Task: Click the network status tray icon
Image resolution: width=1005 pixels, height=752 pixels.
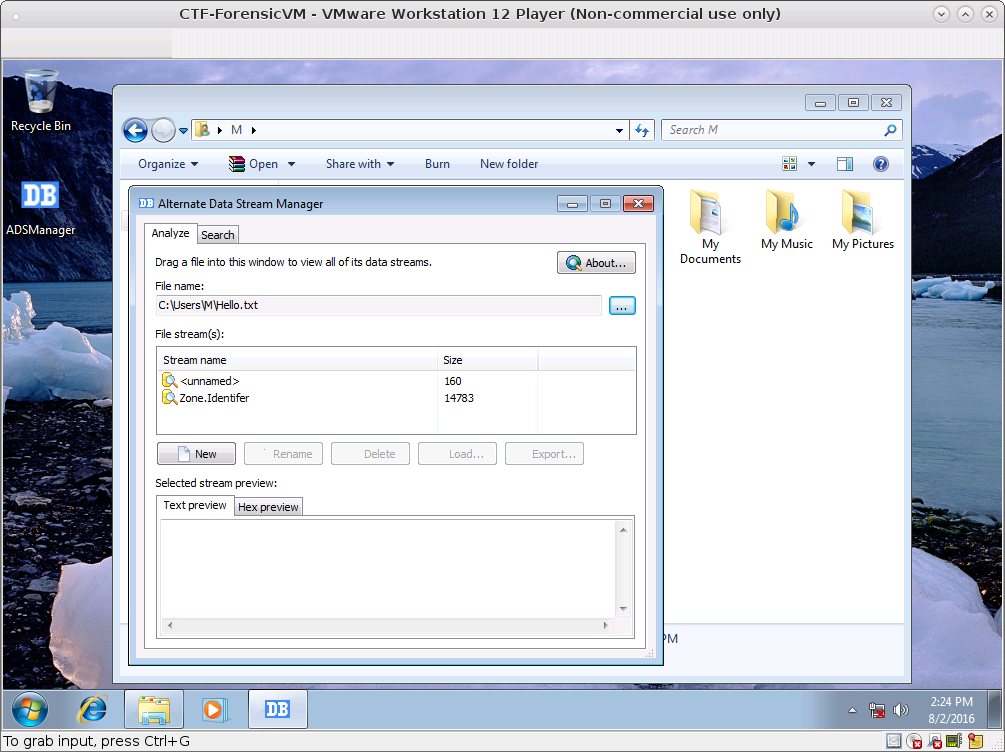Action: click(x=876, y=710)
